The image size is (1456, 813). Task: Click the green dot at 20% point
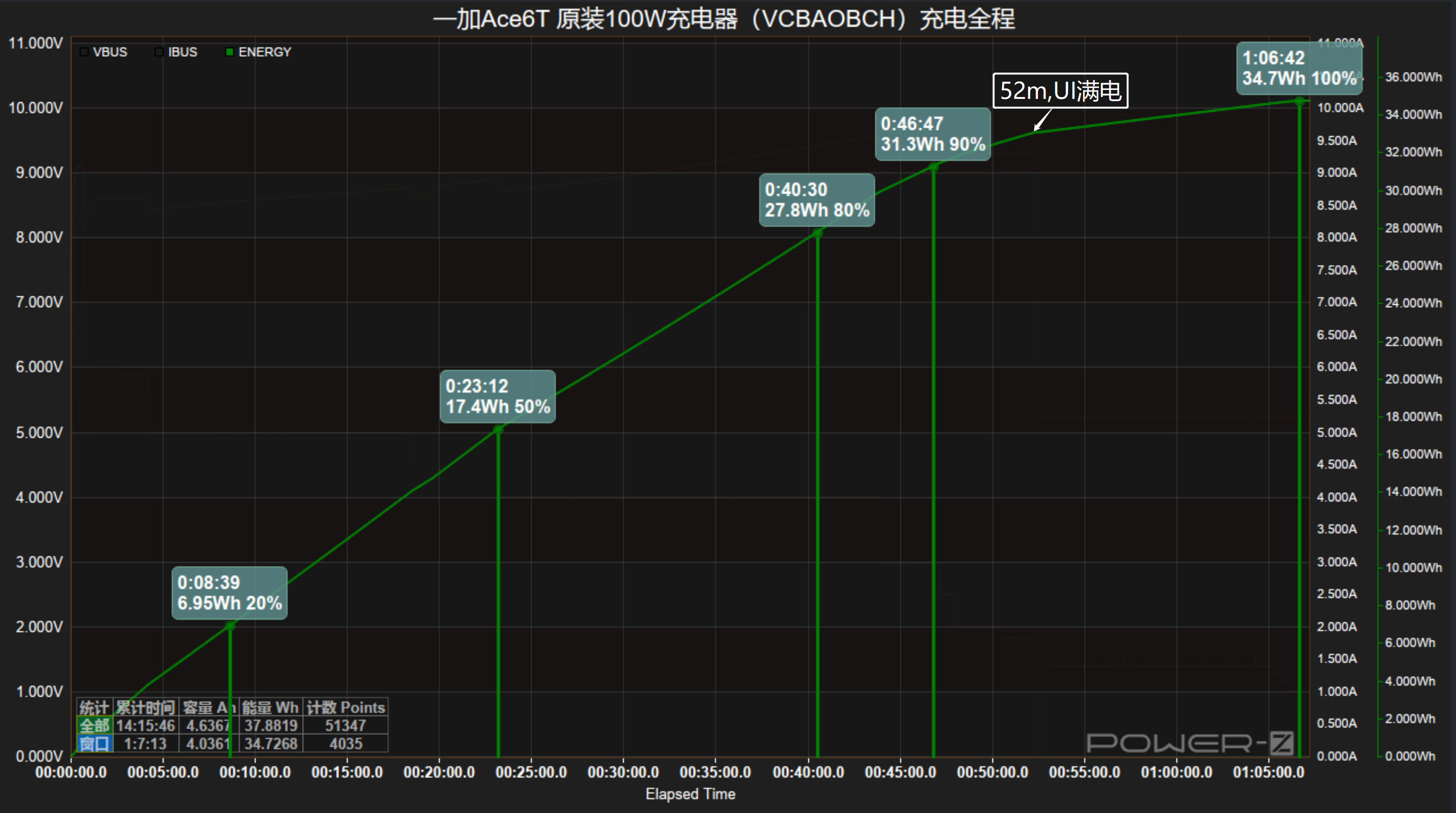point(230,626)
